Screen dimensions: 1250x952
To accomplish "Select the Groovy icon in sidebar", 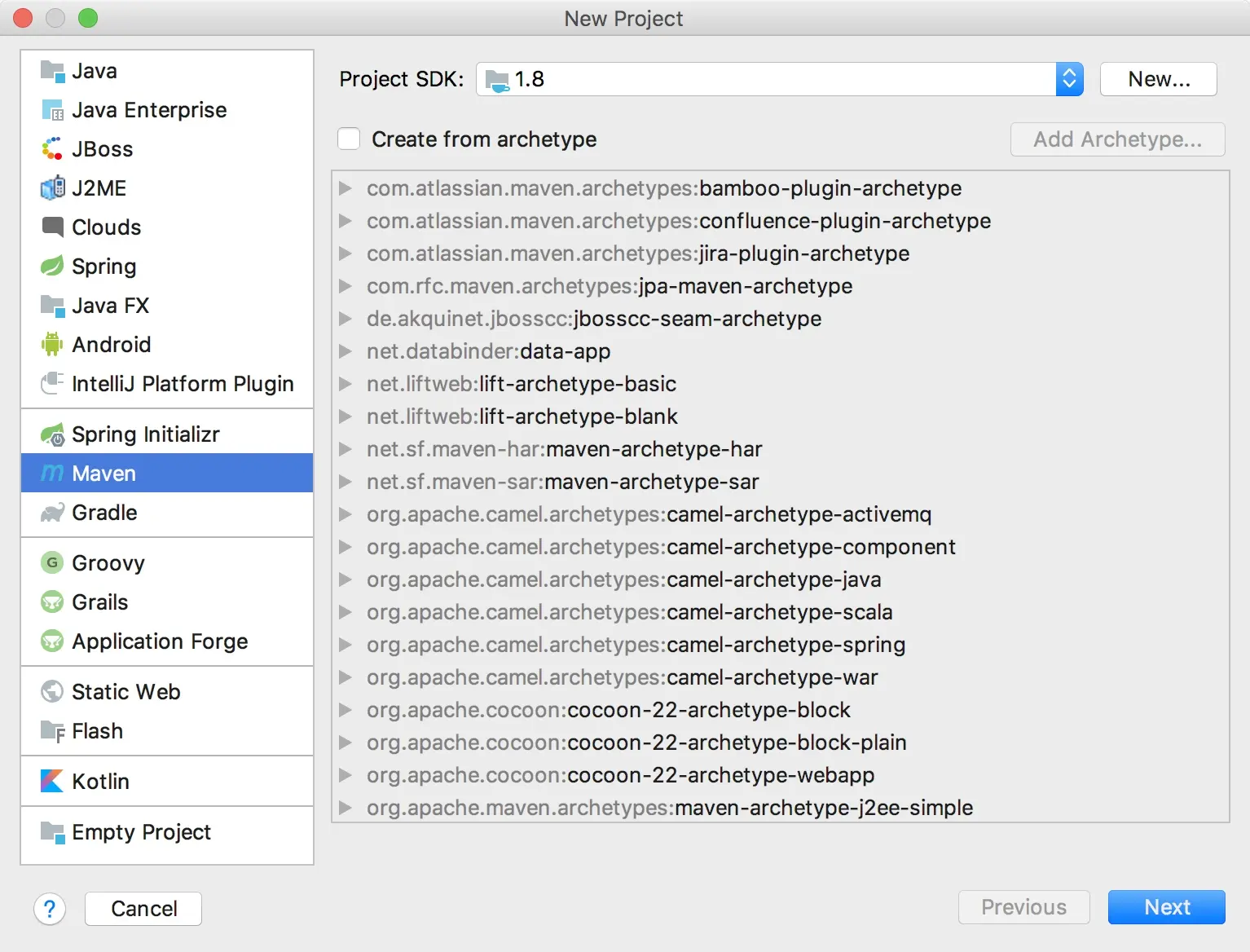I will click(52, 563).
